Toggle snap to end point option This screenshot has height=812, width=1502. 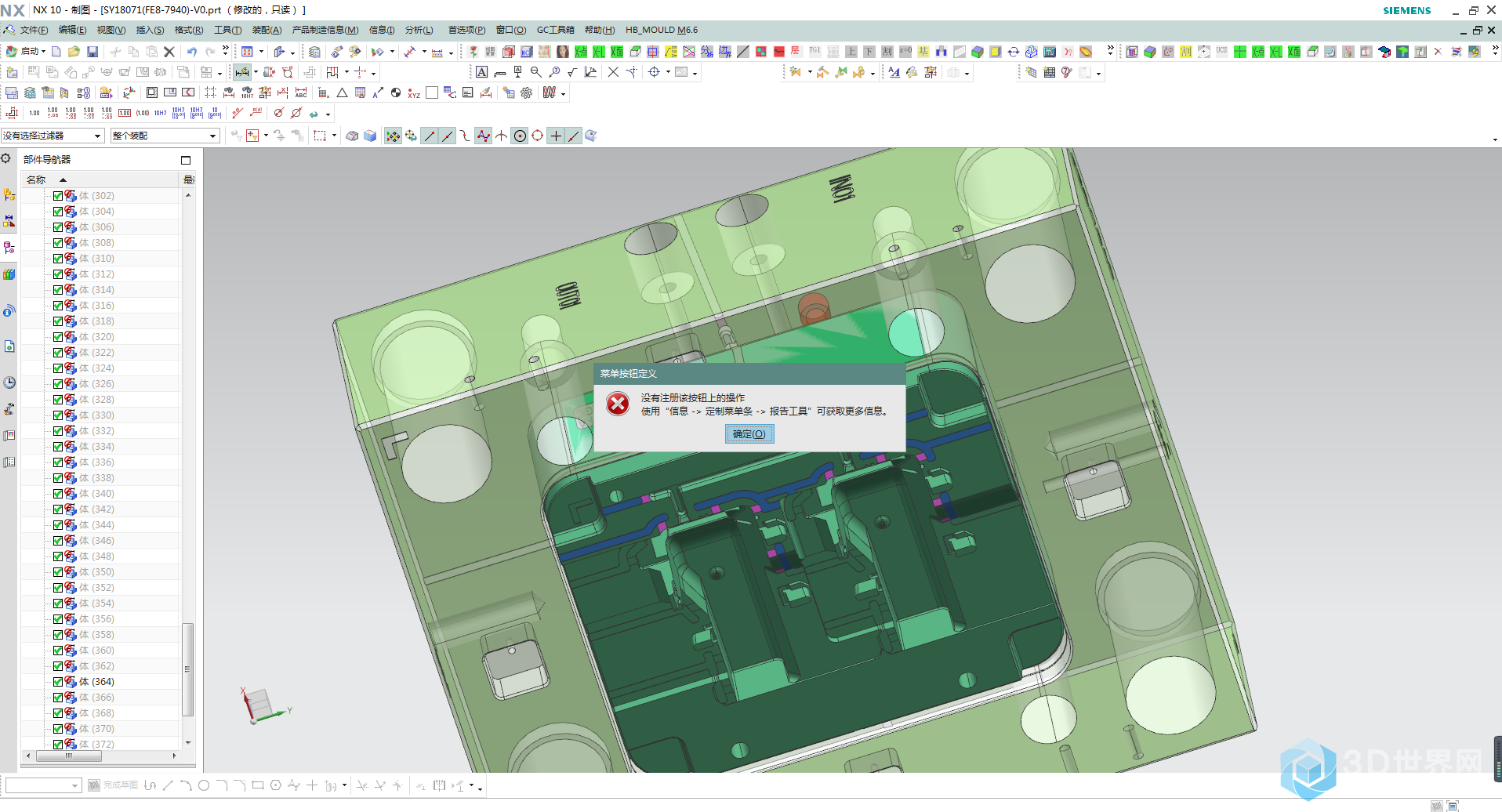[x=430, y=136]
